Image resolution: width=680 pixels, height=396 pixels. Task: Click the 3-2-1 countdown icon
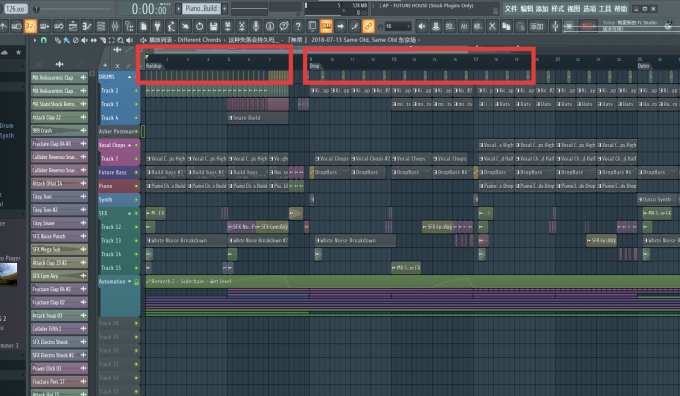coord(30,26)
